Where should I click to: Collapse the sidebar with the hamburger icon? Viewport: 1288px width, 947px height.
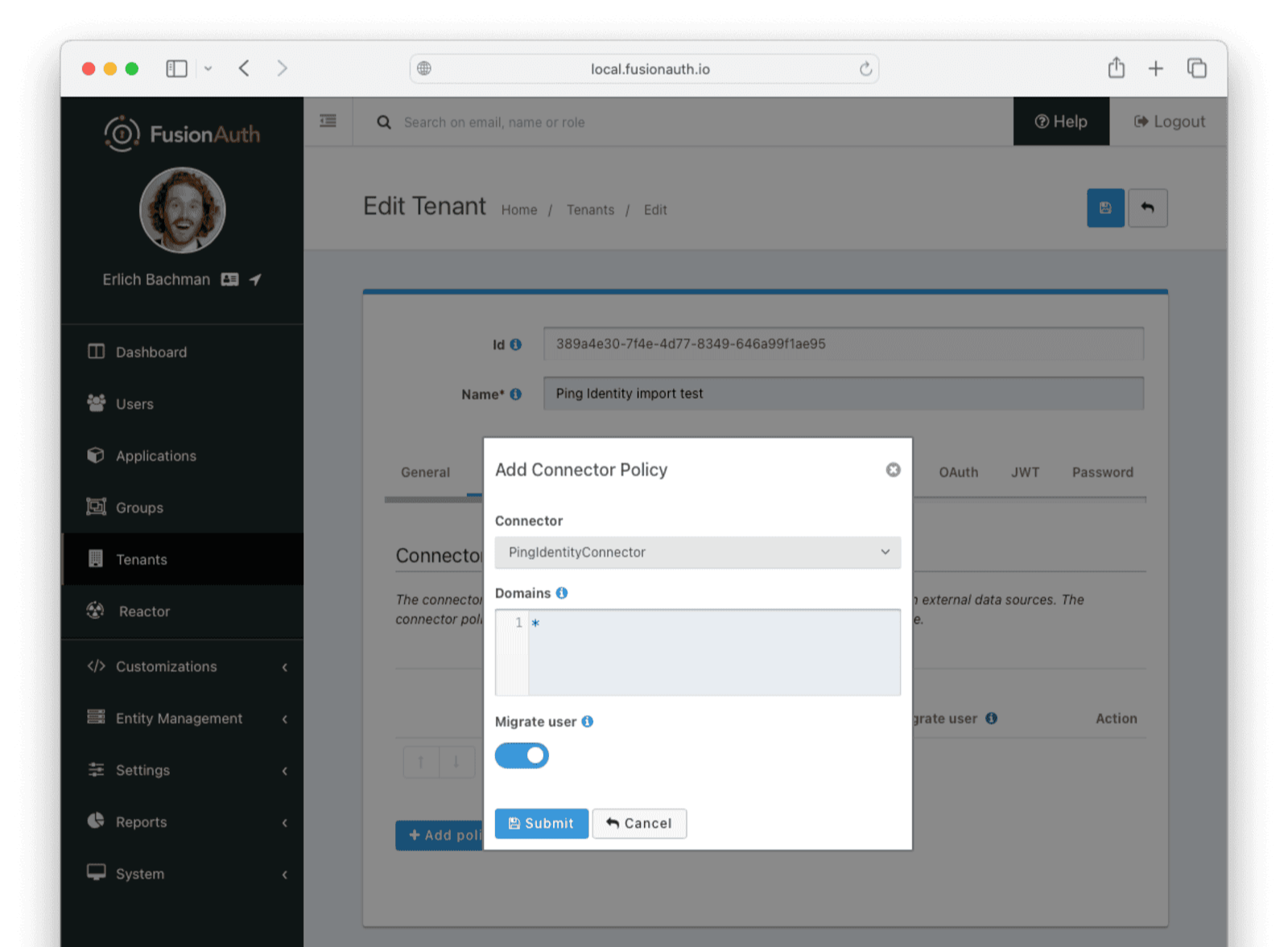(328, 121)
